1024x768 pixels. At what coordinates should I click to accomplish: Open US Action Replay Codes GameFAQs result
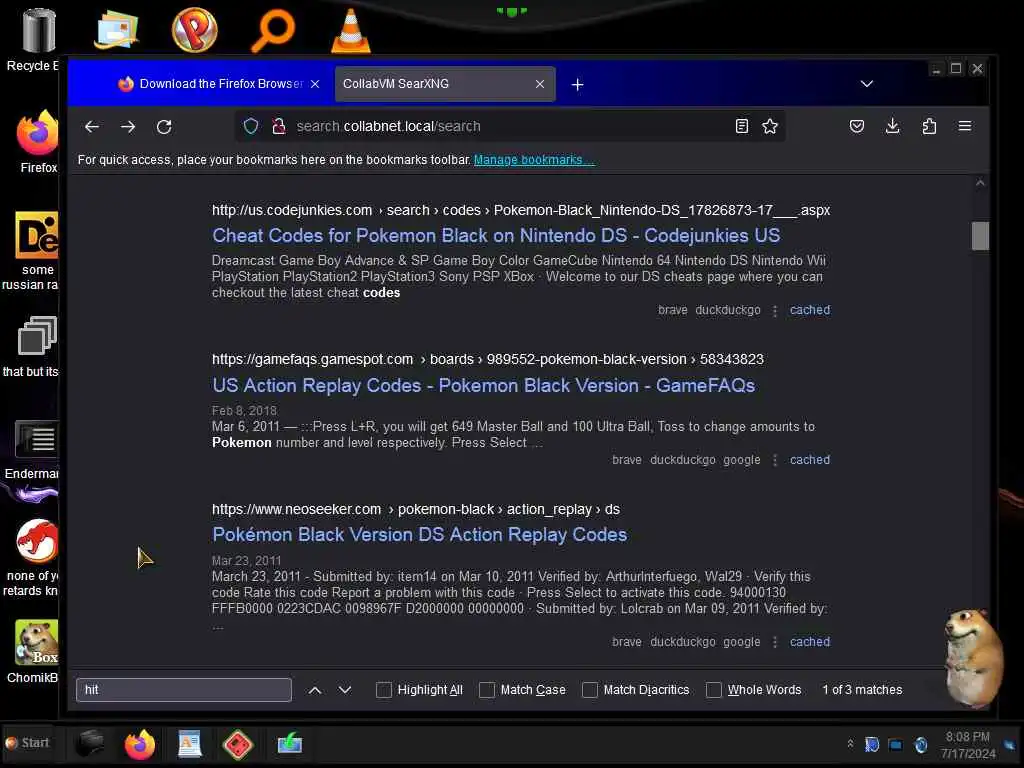point(483,385)
